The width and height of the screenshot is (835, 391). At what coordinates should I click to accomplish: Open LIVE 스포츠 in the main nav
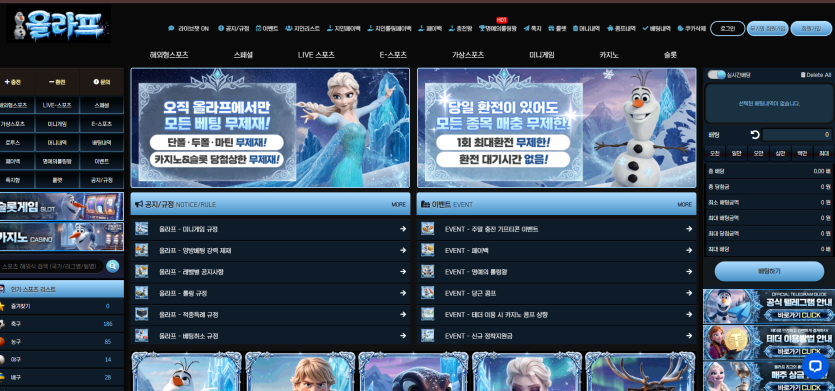(x=316, y=55)
